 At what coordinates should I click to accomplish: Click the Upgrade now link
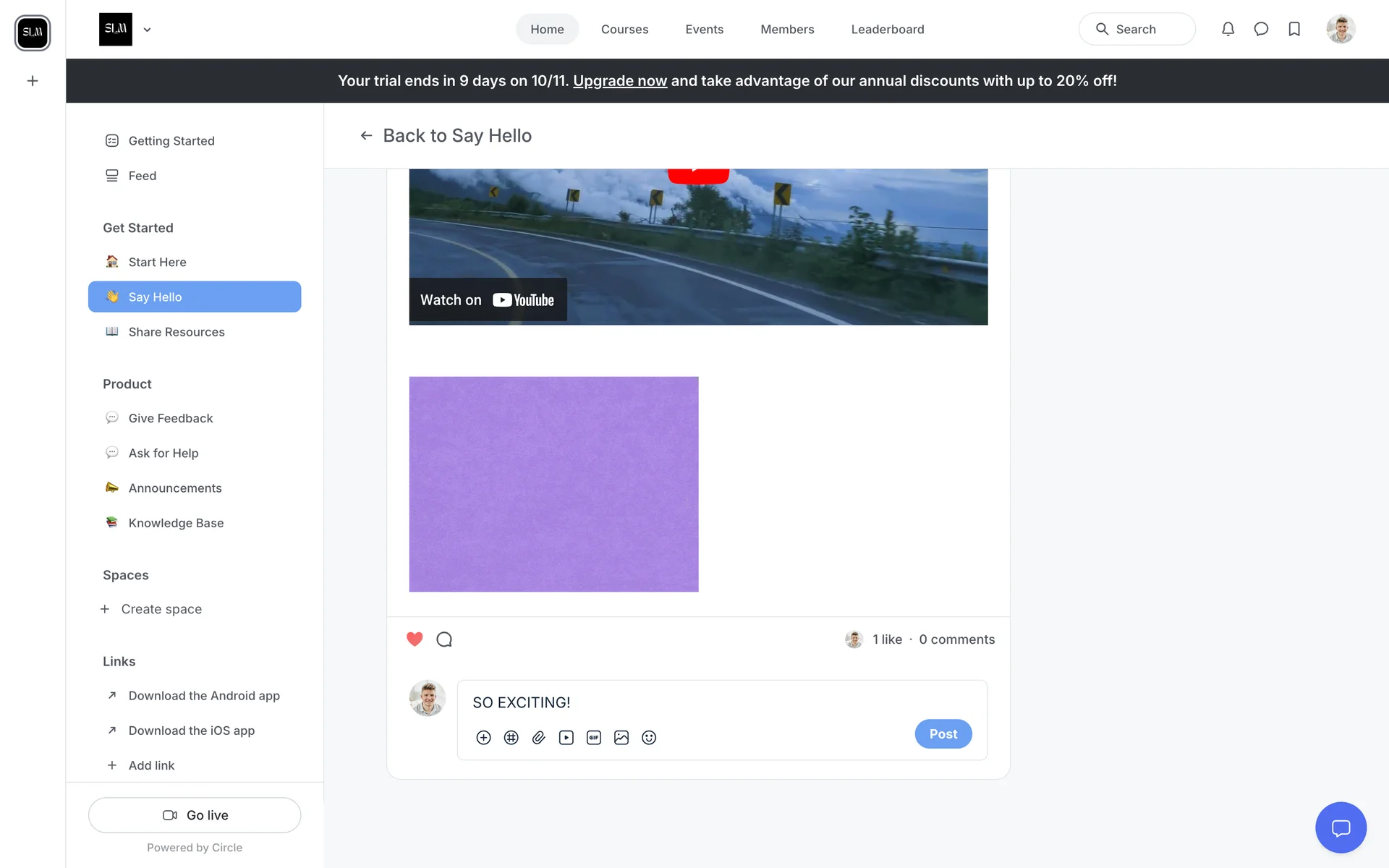(x=619, y=81)
